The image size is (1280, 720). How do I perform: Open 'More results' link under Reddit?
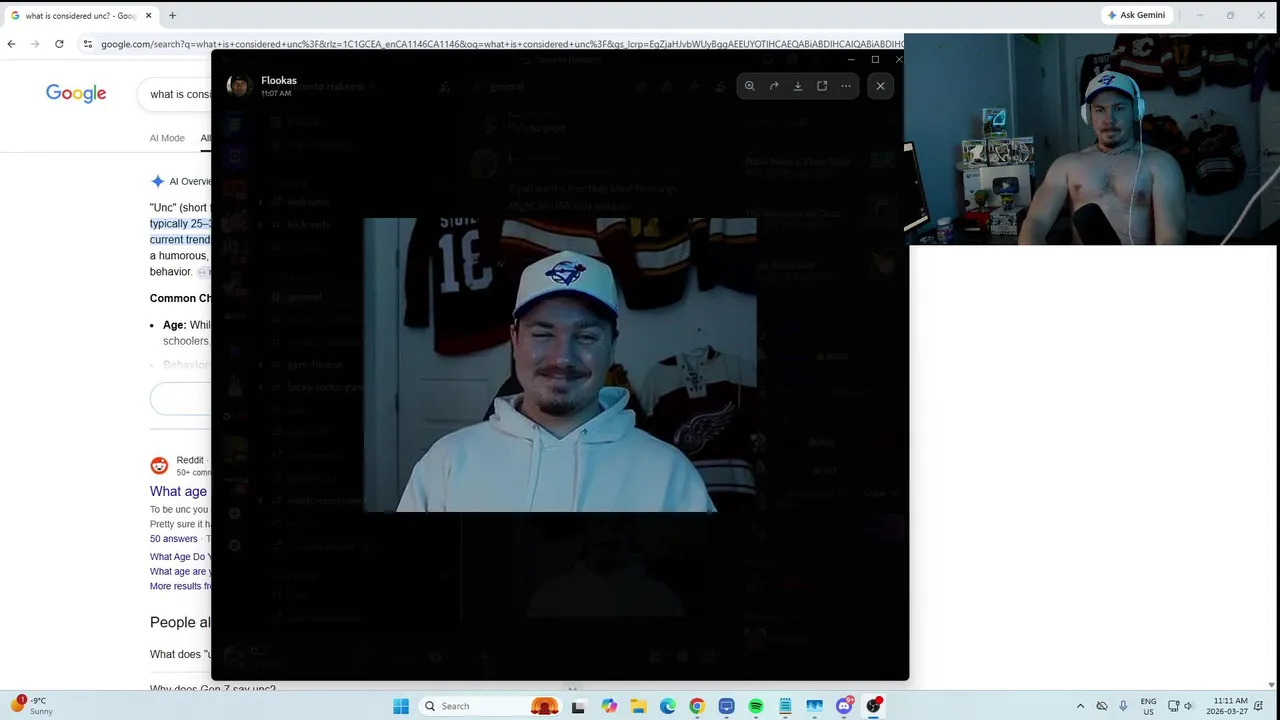click(x=180, y=586)
